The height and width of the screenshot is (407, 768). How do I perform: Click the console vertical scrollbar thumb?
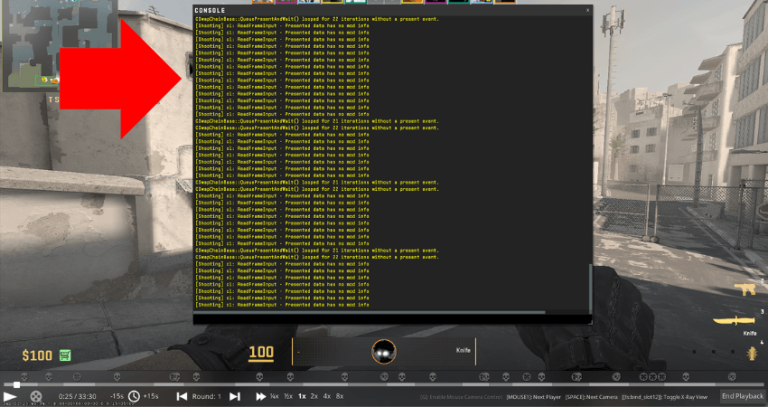pyautogui.click(x=590, y=288)
